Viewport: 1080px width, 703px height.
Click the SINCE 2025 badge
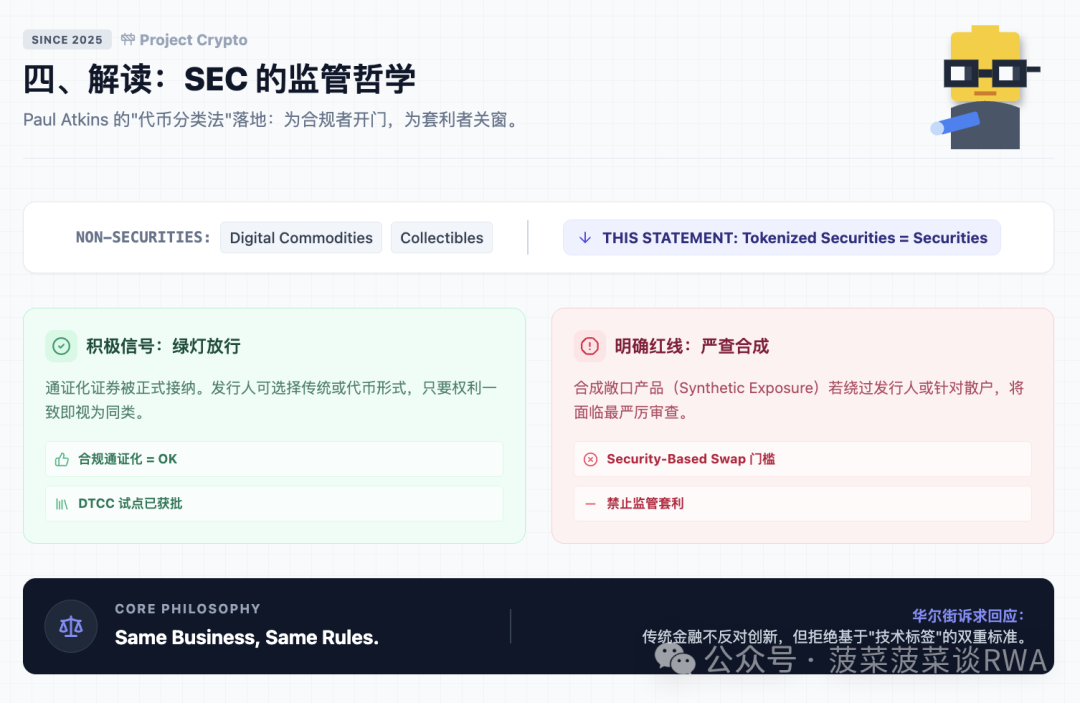coord(67,39)
